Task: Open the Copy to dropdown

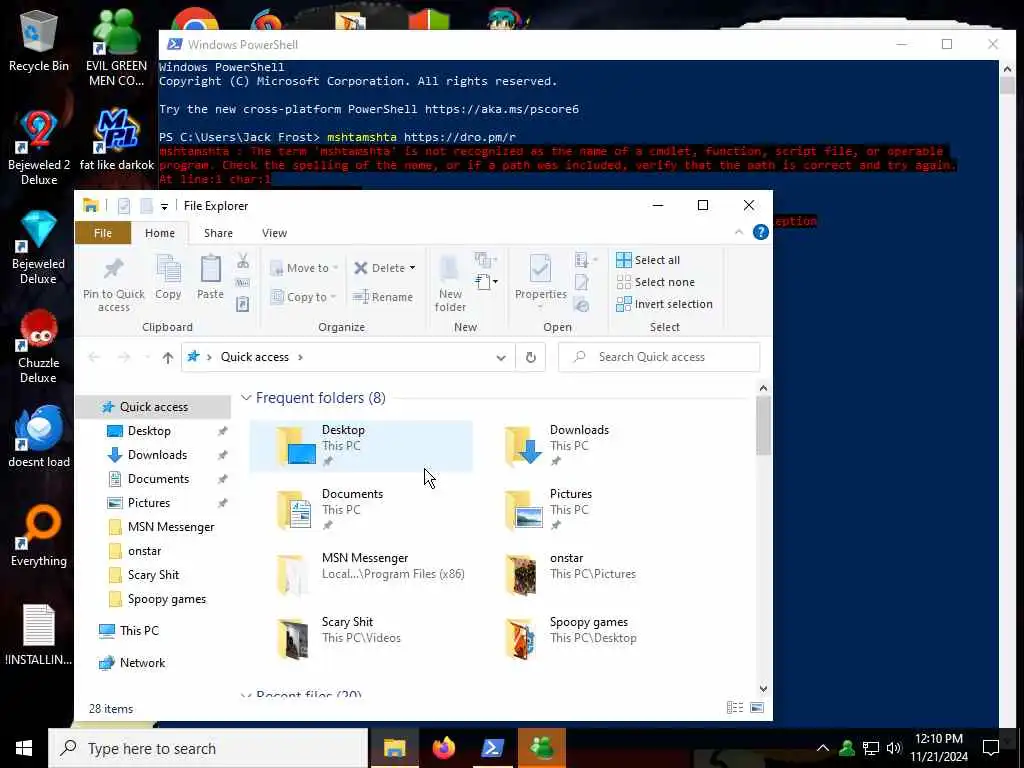Action: coord(303,296)
